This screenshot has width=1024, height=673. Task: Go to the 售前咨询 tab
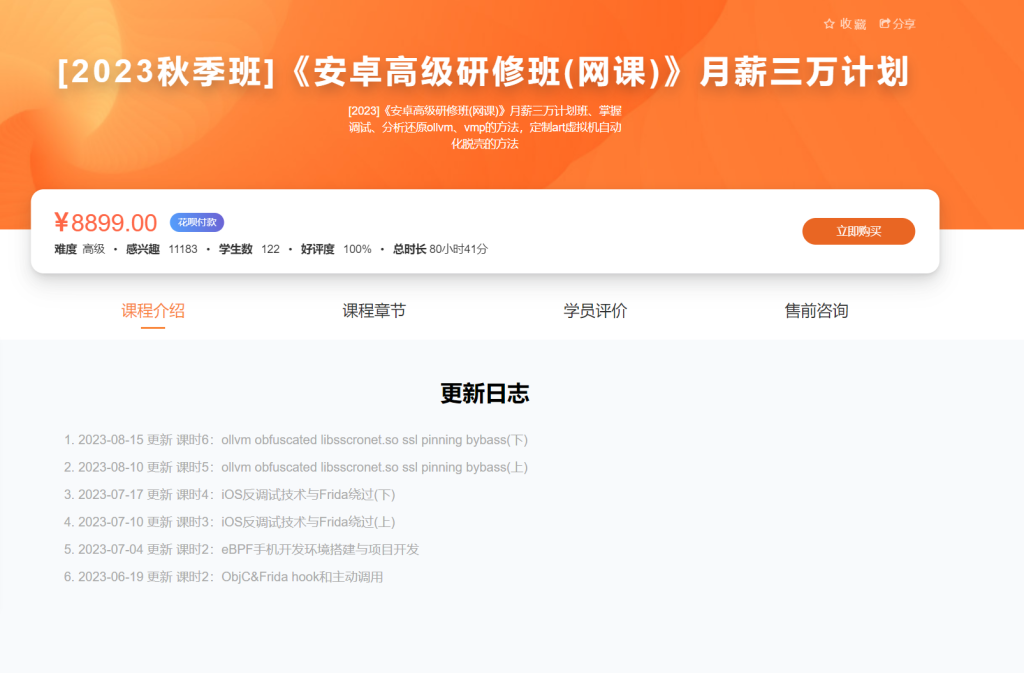click(x=816, y=311)
